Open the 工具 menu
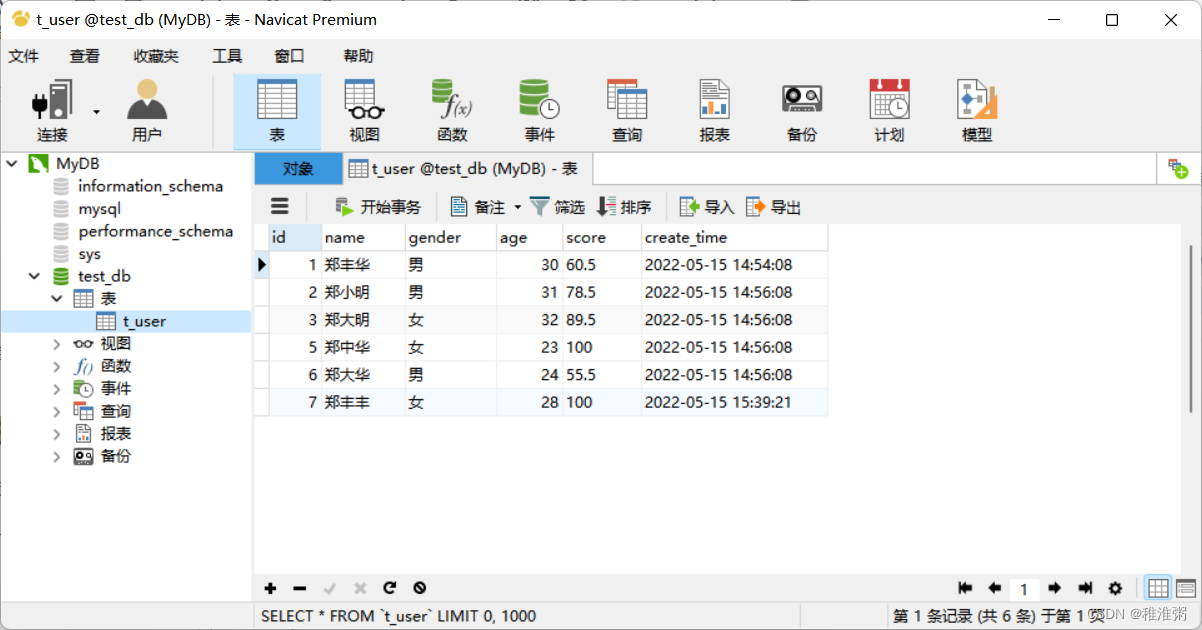The width and height of the screenshot is (1202, 630). [x=227, y=56]
